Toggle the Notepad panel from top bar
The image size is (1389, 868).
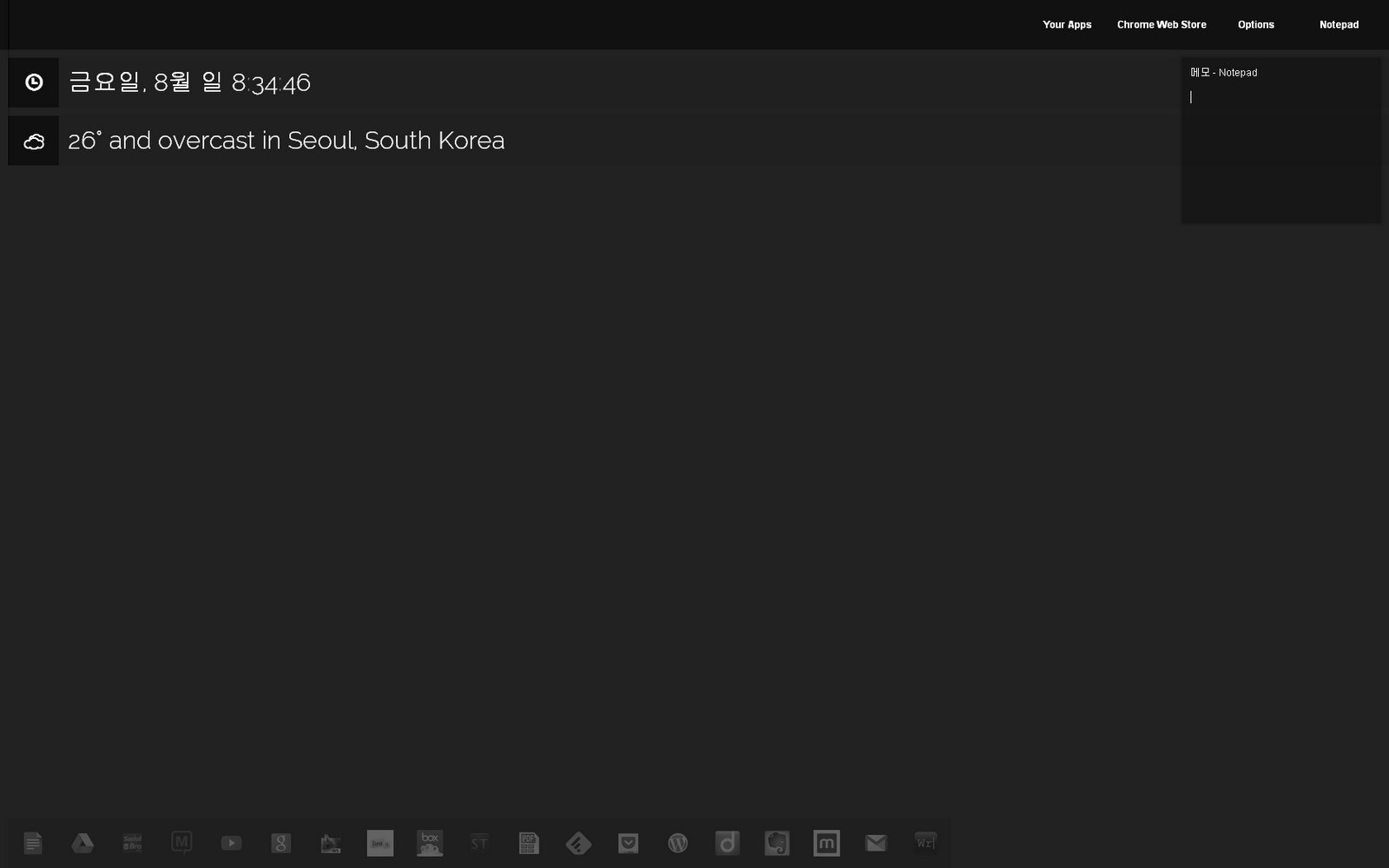point(1339,25)
